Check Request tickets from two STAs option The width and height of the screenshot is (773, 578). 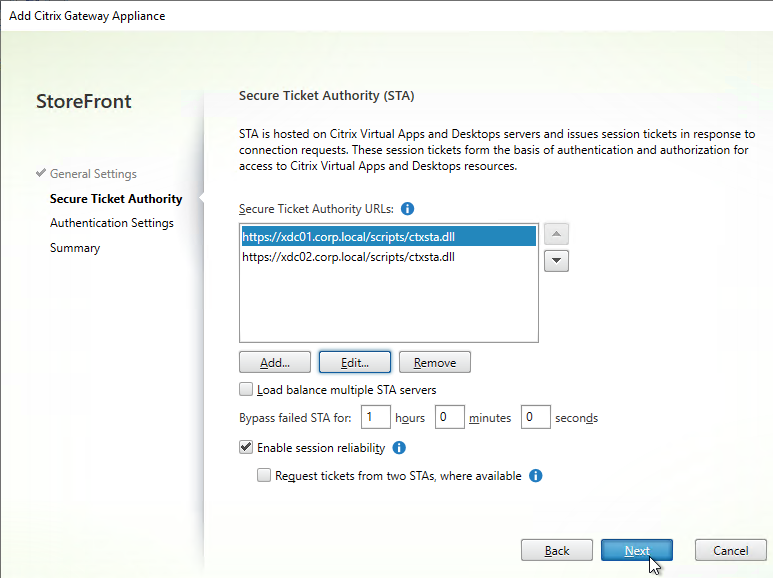tap(264, 475)
